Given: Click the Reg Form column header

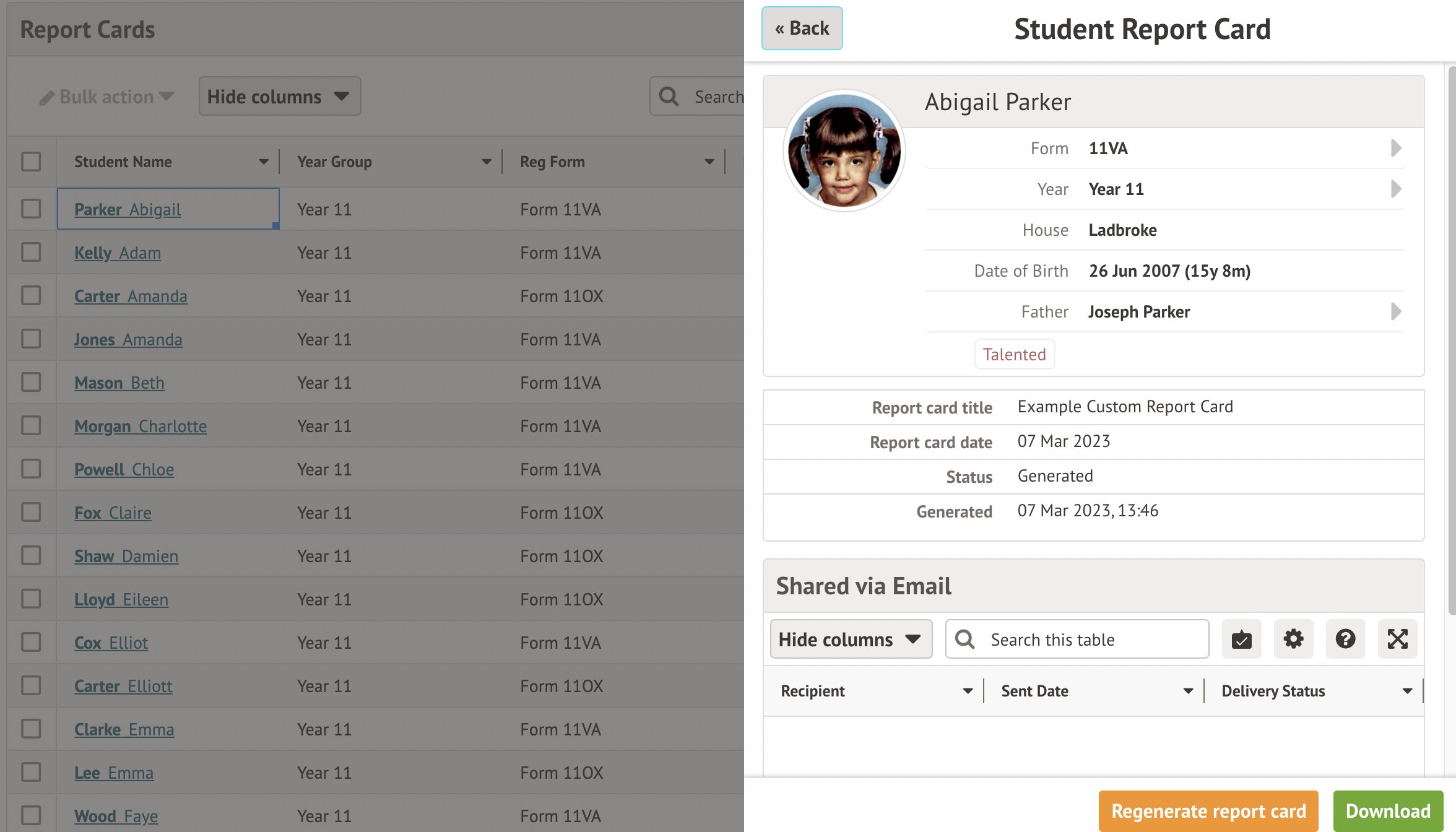Looking at the screenshot, I should pyautogui.click(x=553, y=161).
